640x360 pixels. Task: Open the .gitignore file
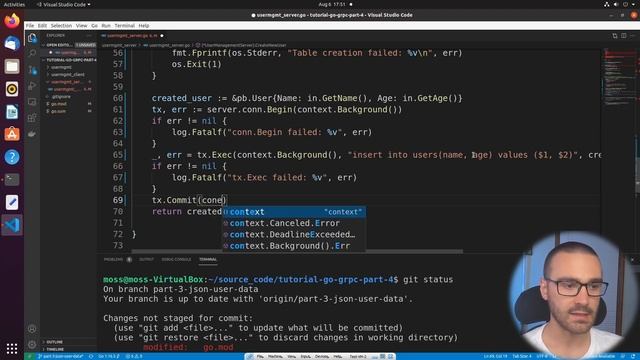61,97
